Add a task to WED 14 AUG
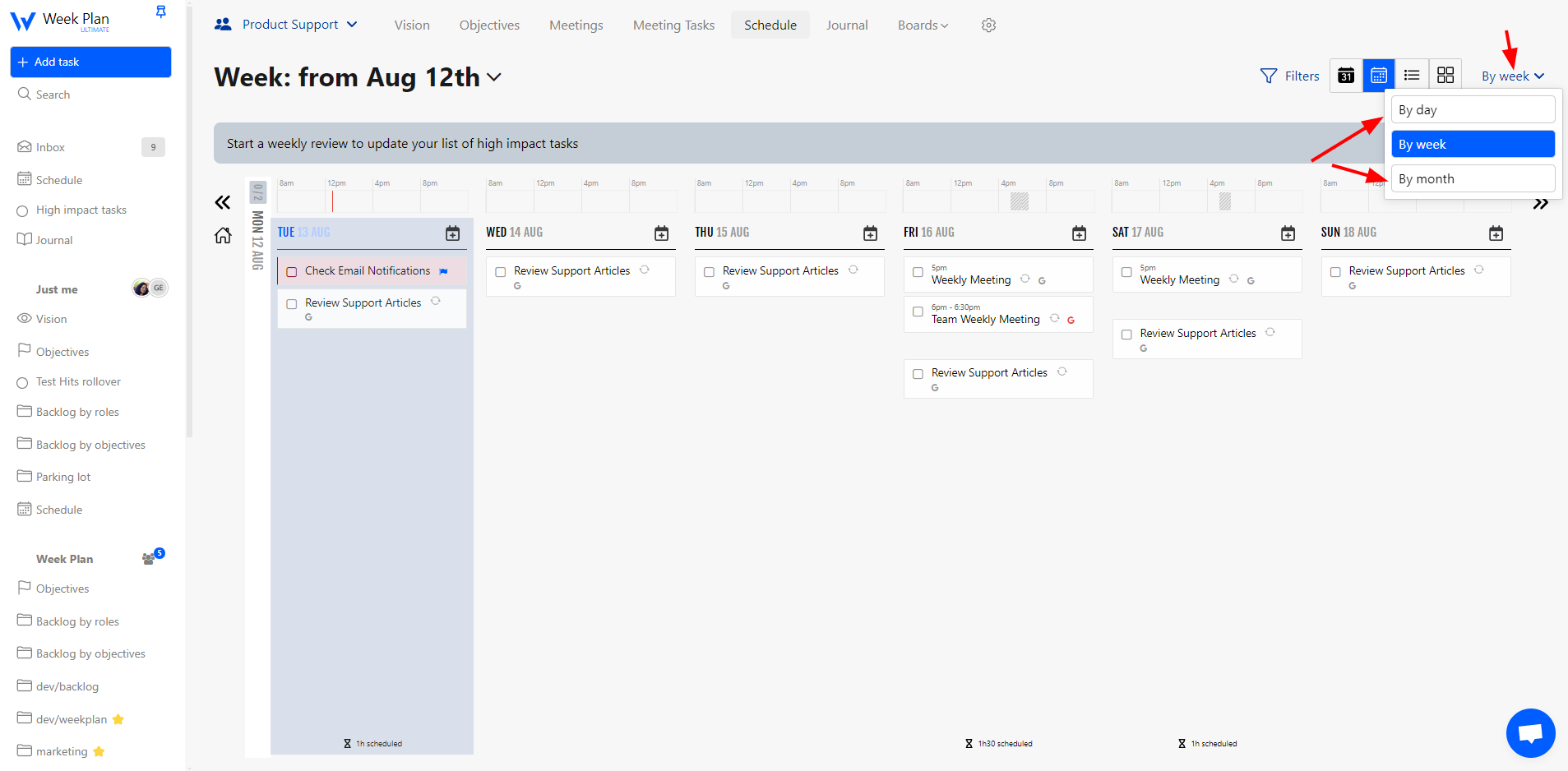The width and height of the screenshot is (1568, 771). click(661, 233)
